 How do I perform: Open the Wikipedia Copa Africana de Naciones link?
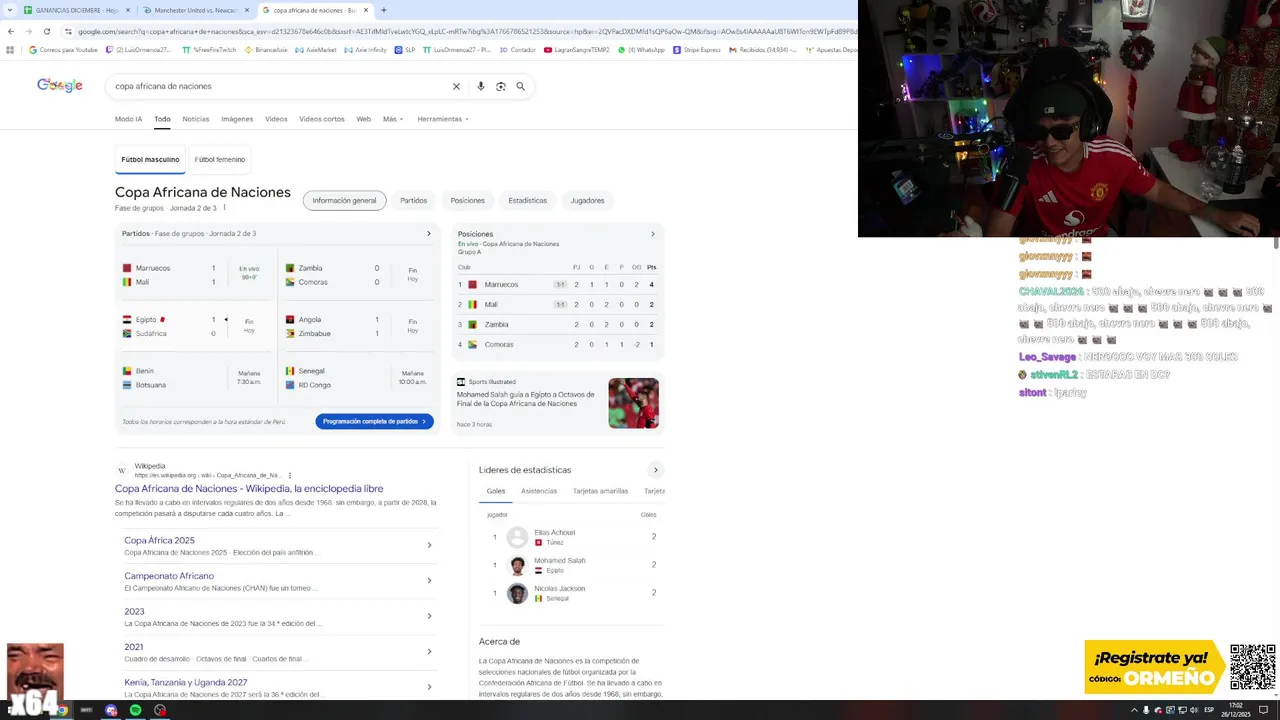[x=249, y=489]
